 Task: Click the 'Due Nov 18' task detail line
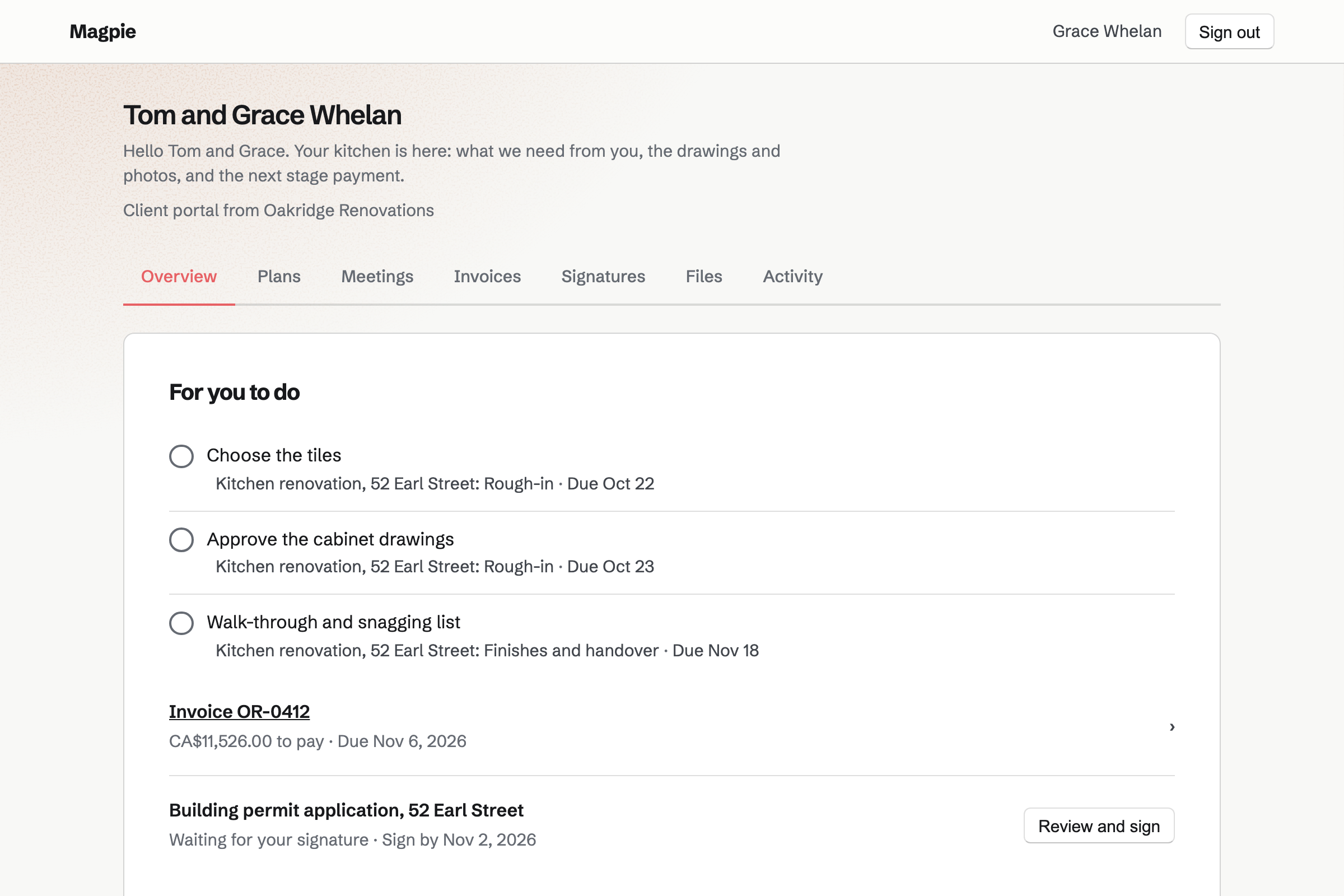tap(487, 650)
